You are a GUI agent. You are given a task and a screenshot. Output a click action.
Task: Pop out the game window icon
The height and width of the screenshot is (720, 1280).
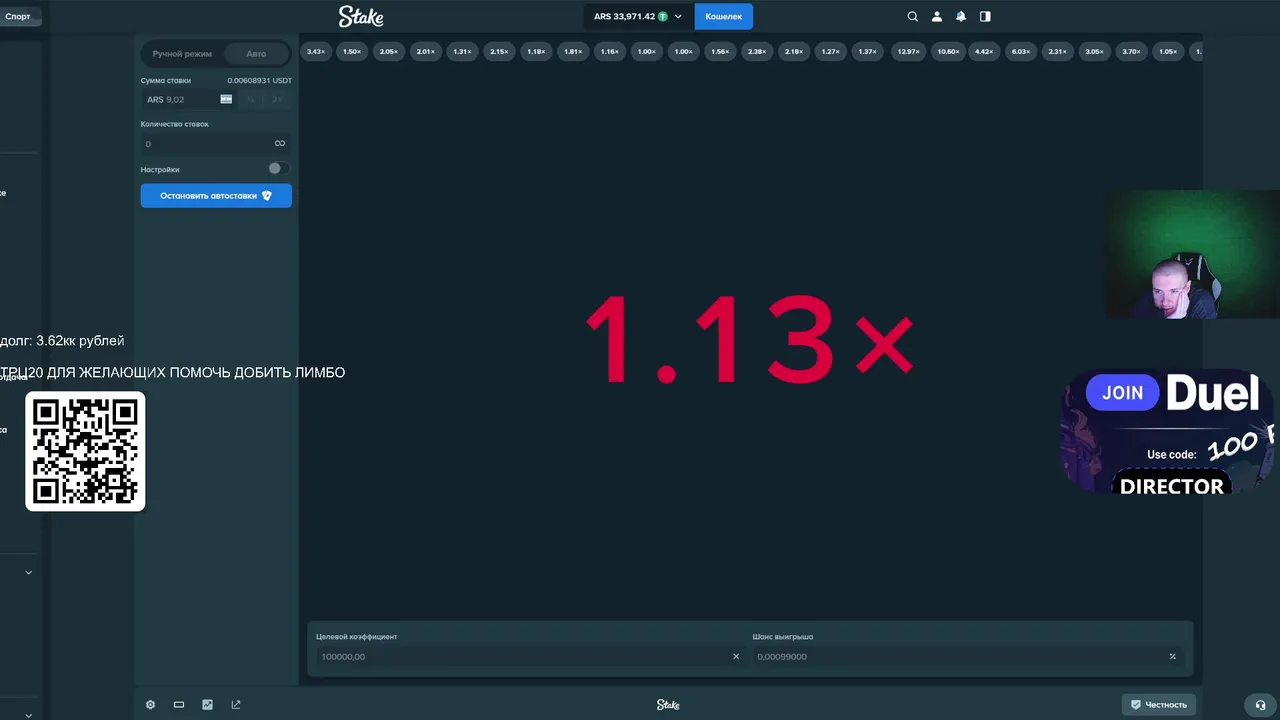pos(236,704)
